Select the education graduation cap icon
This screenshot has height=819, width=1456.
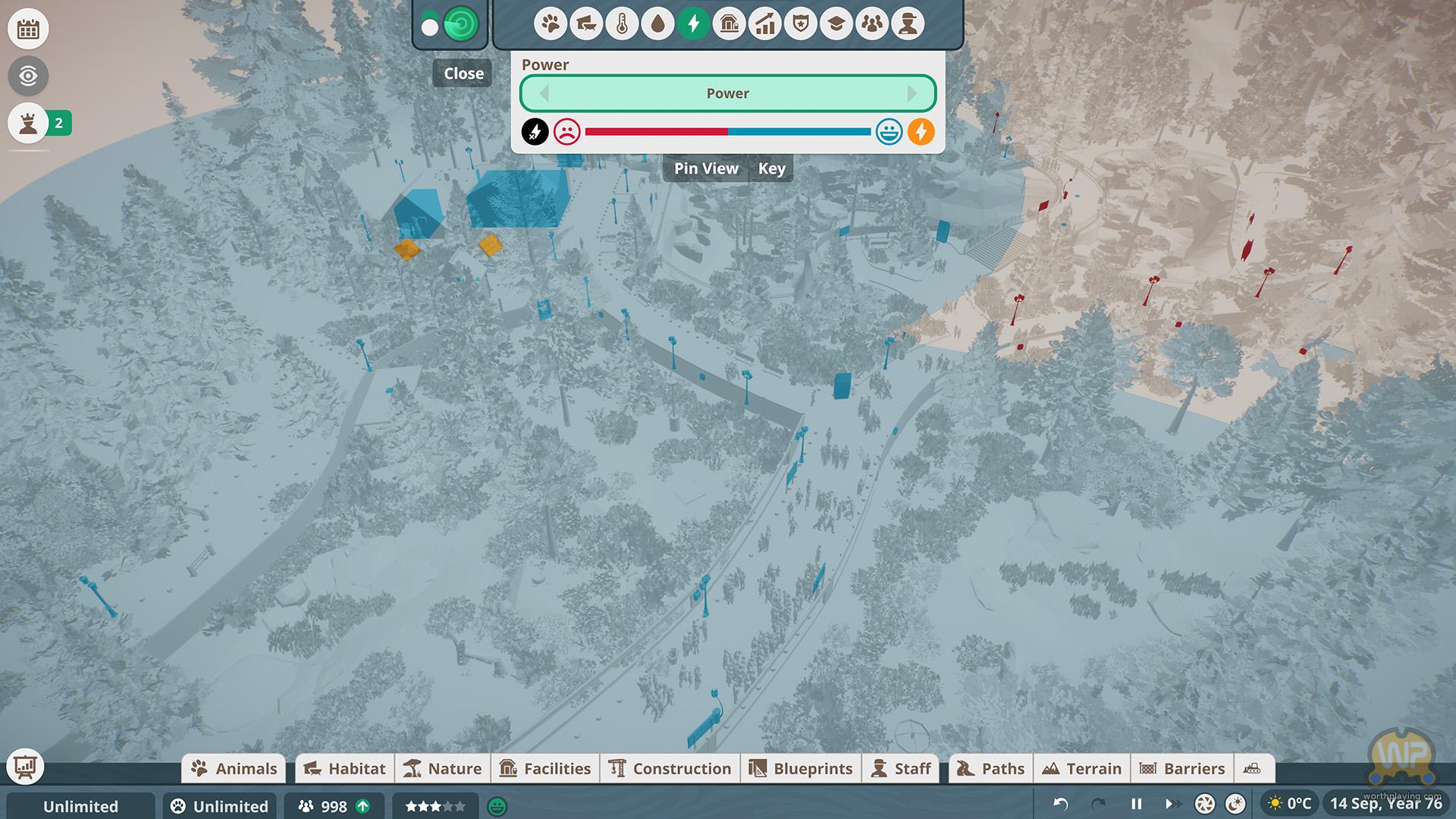tap(836, 24)
